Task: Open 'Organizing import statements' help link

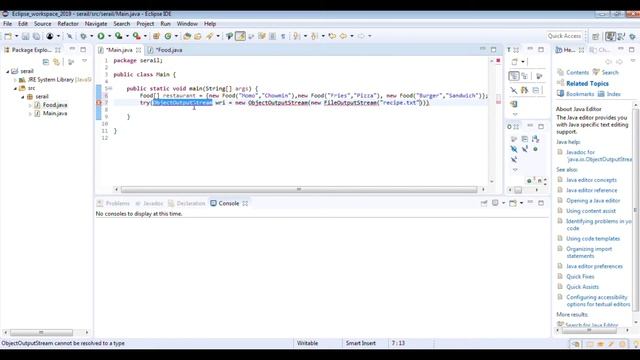Action: tap(589, 252)
